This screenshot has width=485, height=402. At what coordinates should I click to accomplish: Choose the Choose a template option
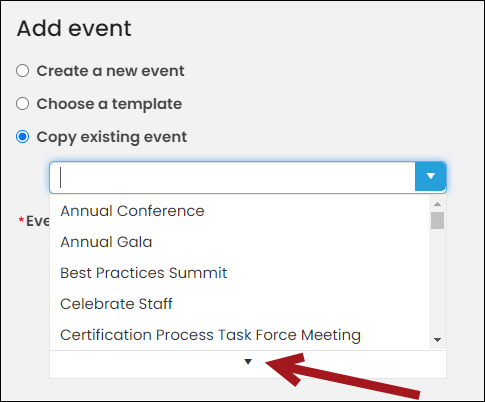[x=23, y=104]
